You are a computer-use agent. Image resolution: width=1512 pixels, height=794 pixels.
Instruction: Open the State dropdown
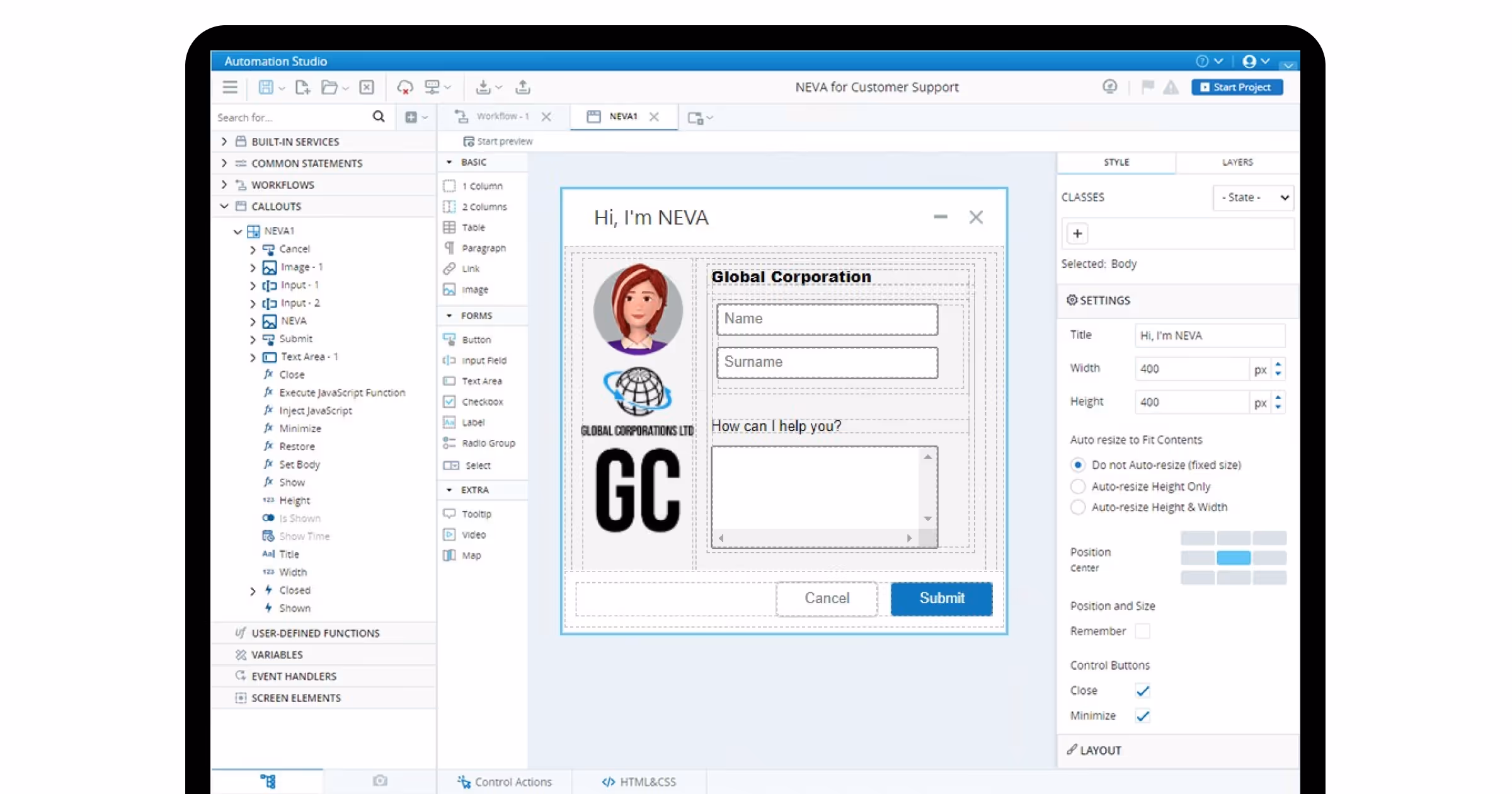(1253, 197)
